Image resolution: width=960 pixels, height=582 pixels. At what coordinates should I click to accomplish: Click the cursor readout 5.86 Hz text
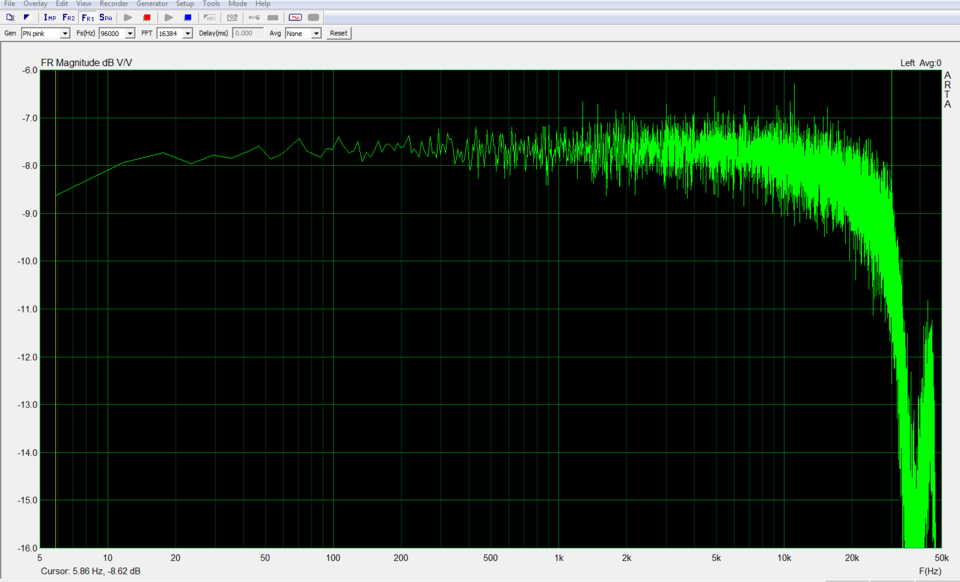click(x=91, y=571)
